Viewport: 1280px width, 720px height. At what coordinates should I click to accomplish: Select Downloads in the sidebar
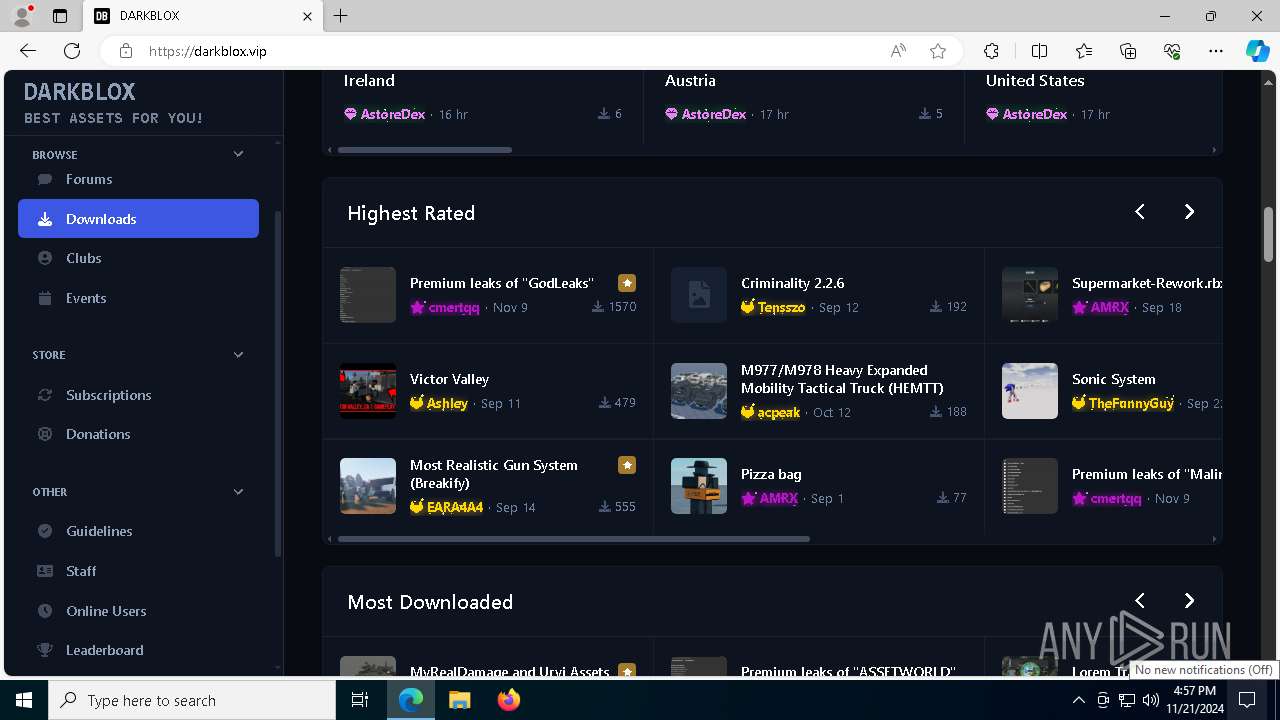click(x=138, y=219)
